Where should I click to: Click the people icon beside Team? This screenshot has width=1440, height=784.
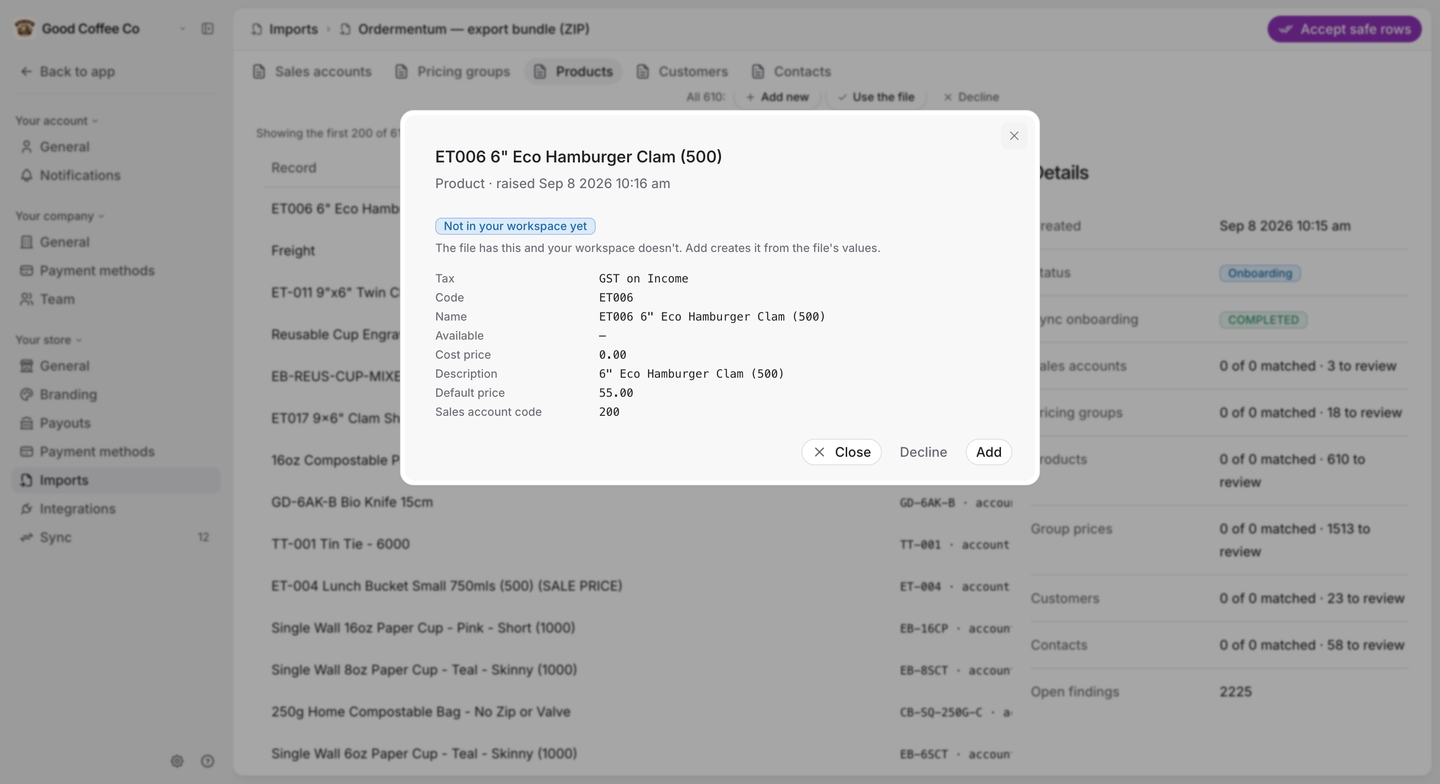pyautogui.click(x=27, y=299)
